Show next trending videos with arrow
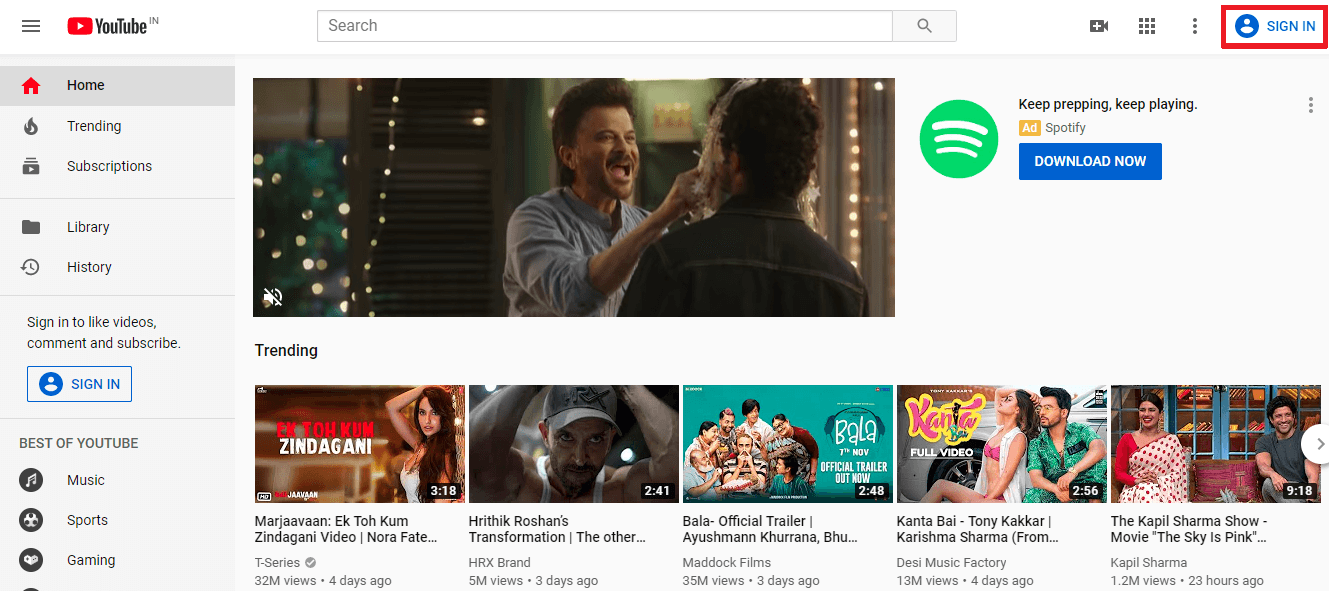This screenshot has height=591, width=1329. point(1319,443)
